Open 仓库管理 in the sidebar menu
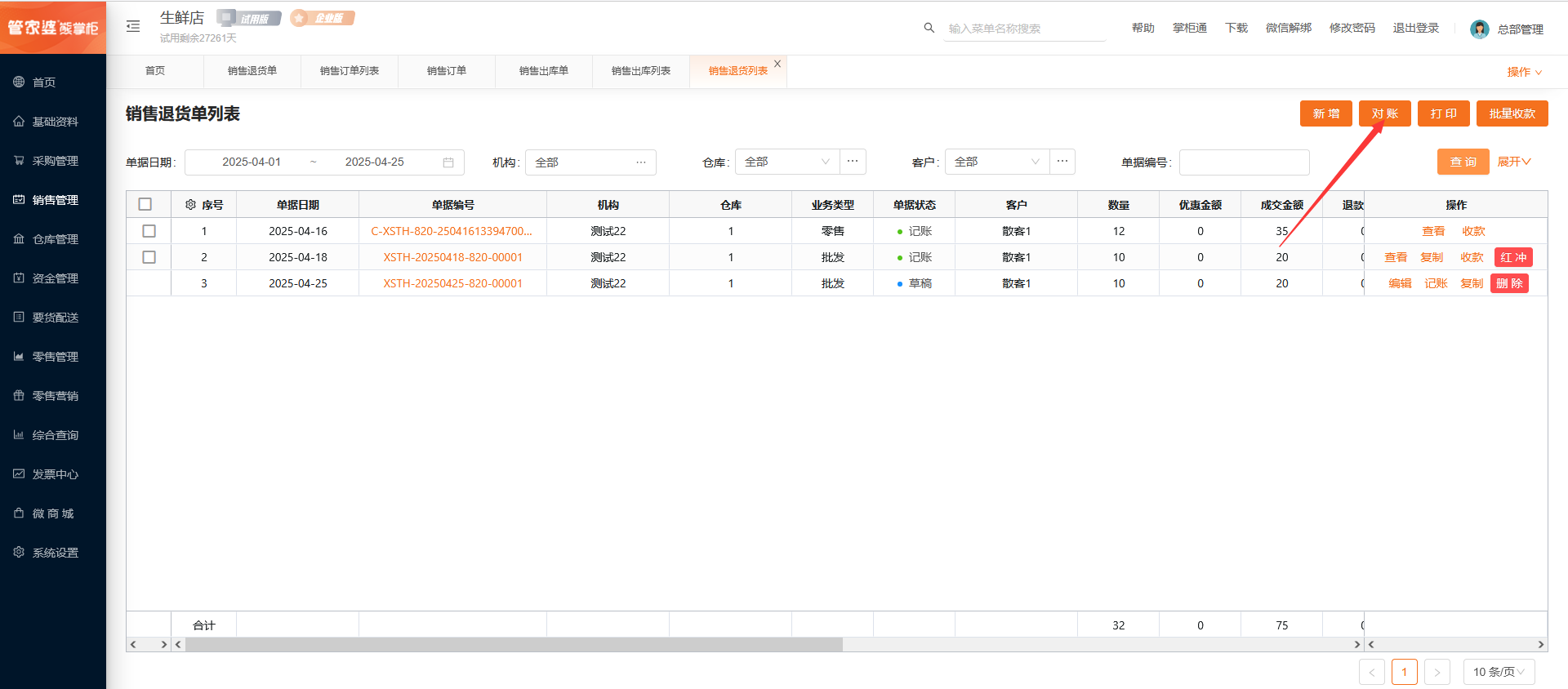Image resolution: width=1568 pixels, height=689 pixels. pos(55,239)
